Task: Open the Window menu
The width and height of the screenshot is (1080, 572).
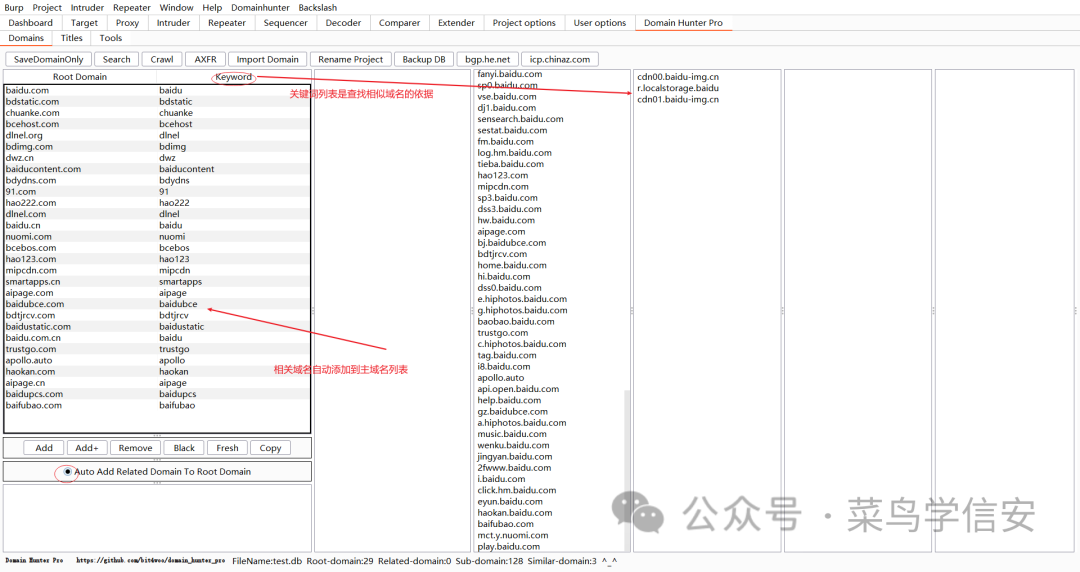Action: 176,8
